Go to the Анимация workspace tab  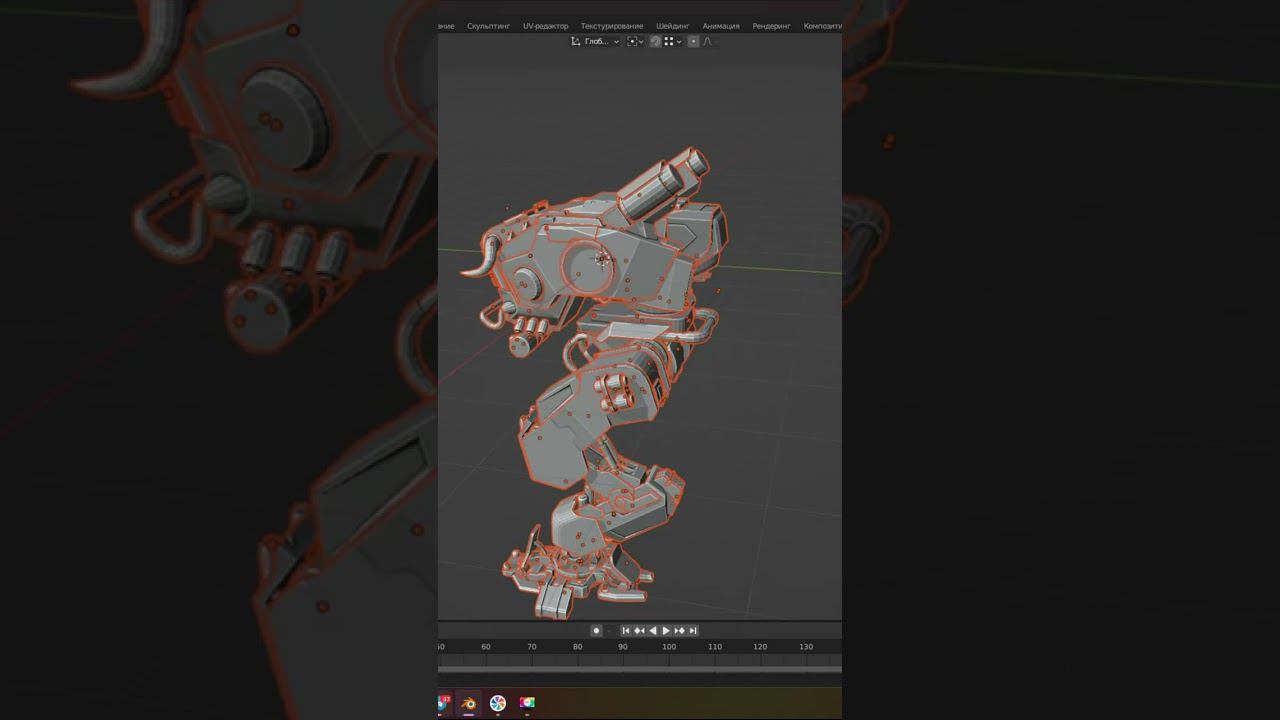(x=721, y=26)
